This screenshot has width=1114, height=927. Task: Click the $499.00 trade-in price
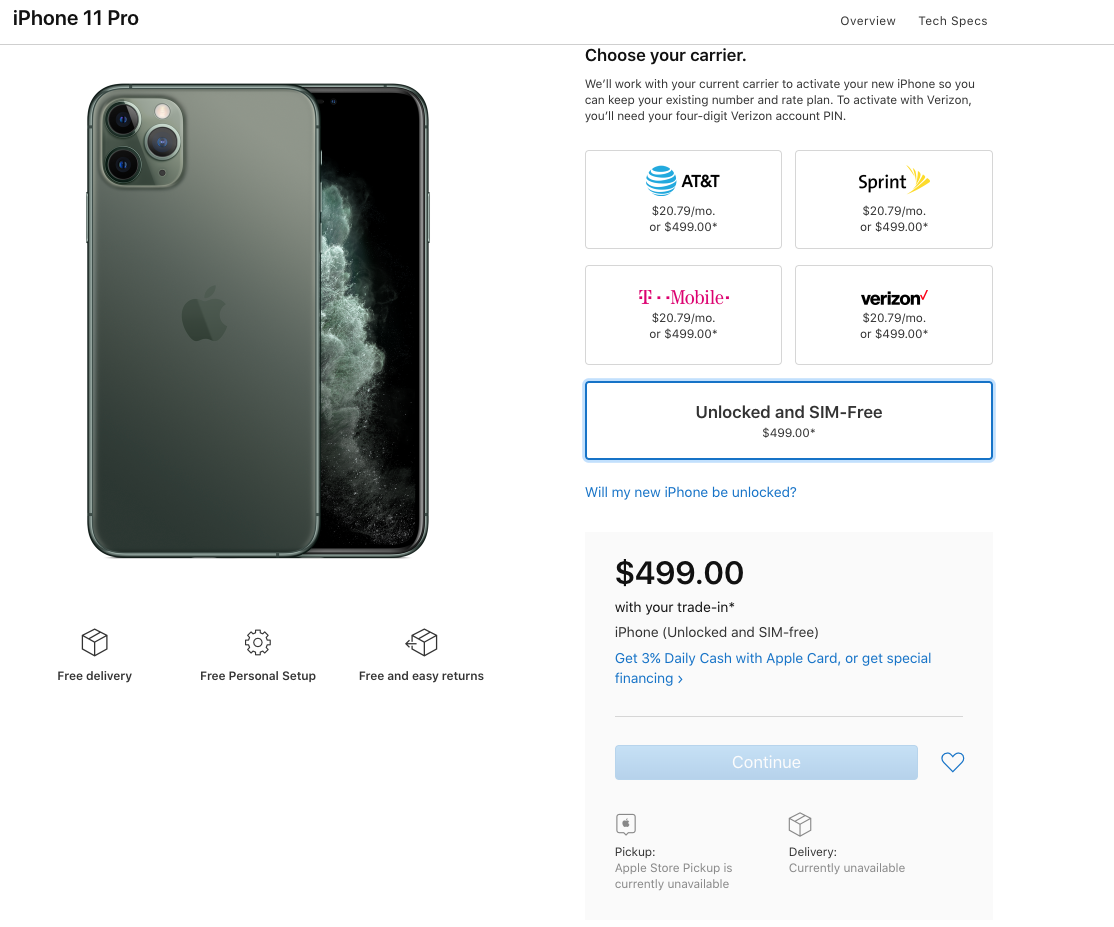coord(679,573)
